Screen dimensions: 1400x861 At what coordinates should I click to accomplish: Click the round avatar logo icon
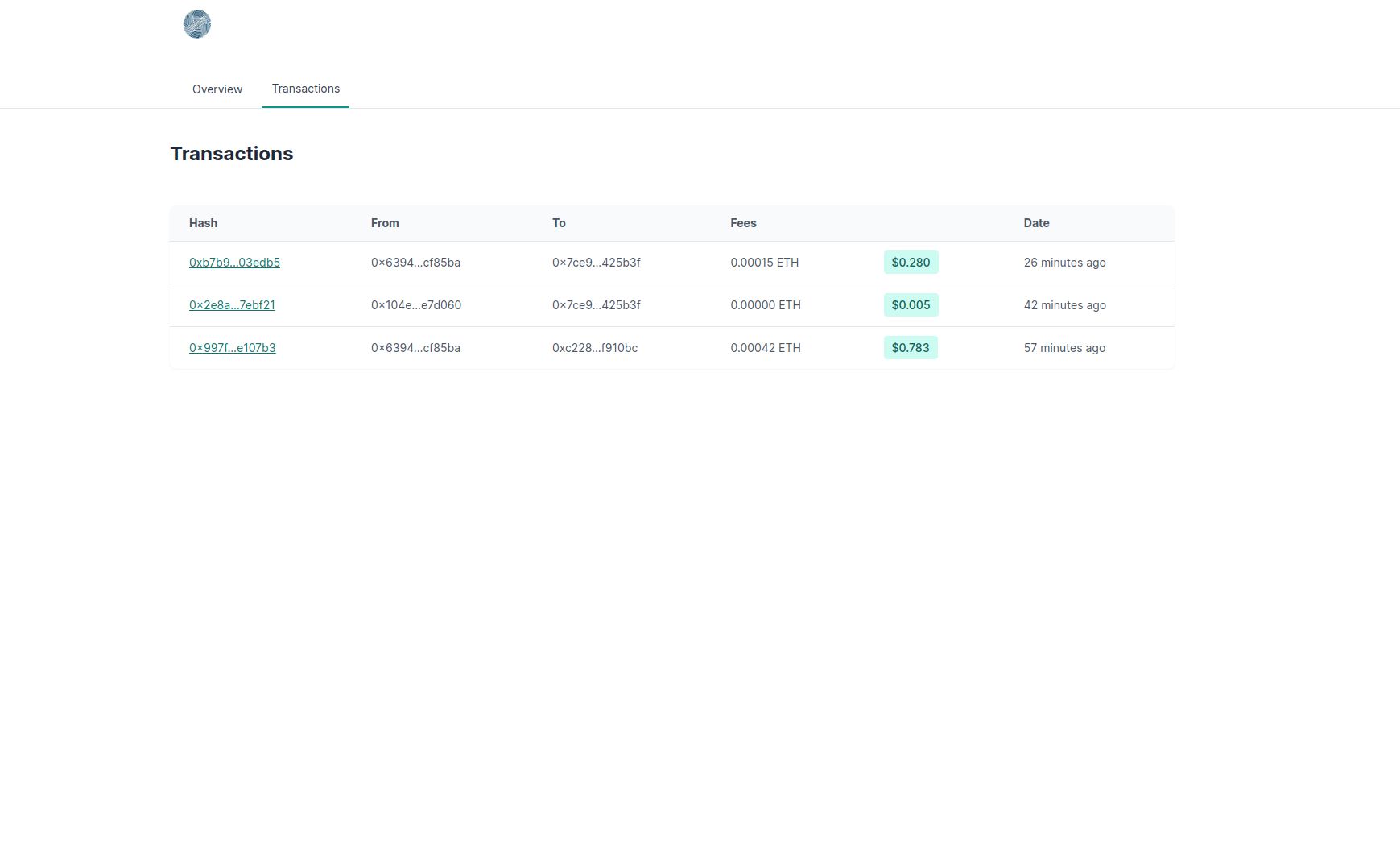[197, 24]
